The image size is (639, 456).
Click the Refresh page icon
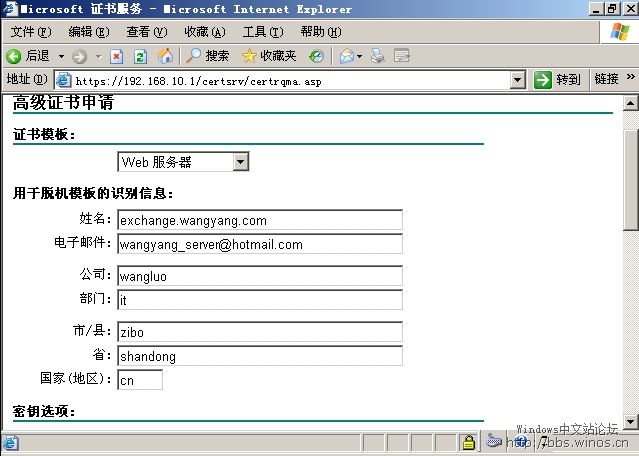tap(140, 56)
